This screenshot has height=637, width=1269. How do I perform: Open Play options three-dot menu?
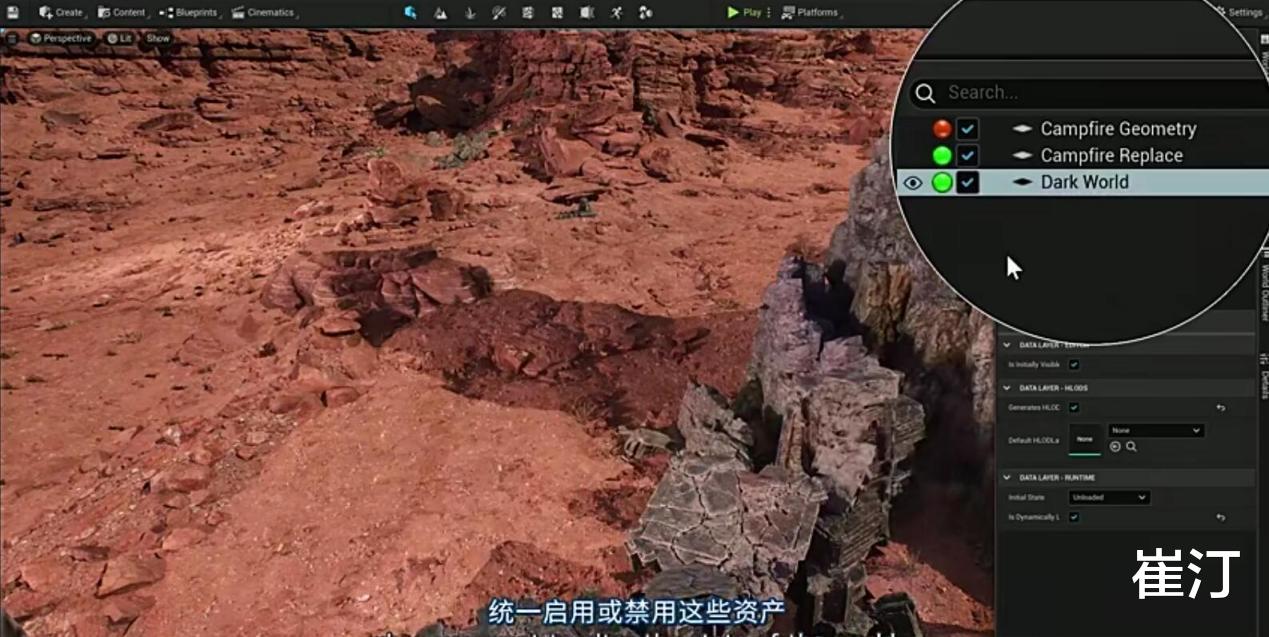point(769,12)
